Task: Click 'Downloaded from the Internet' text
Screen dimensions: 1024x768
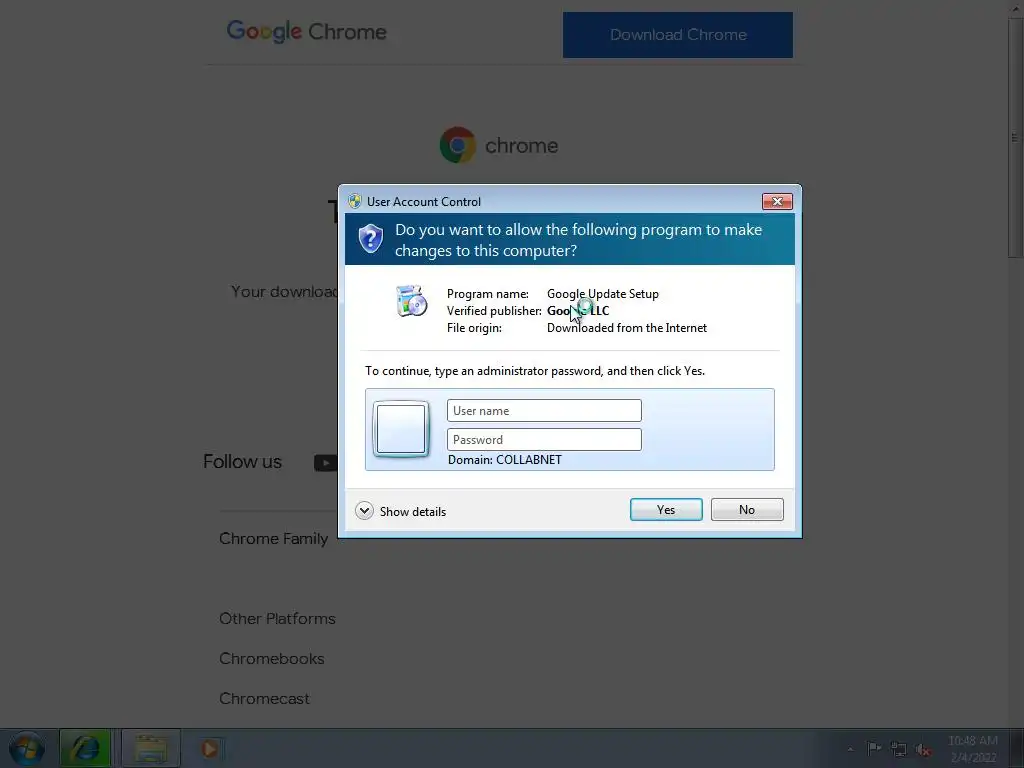Action: click(627, 328)
